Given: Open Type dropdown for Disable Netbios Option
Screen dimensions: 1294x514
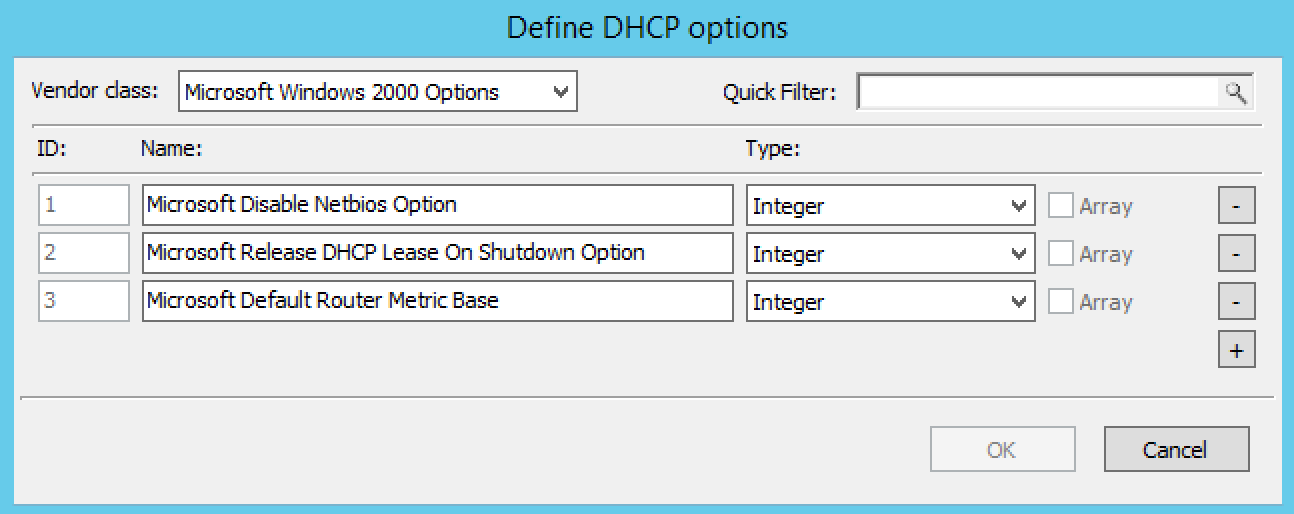Looking at the screenshot, I should (890, 206).
